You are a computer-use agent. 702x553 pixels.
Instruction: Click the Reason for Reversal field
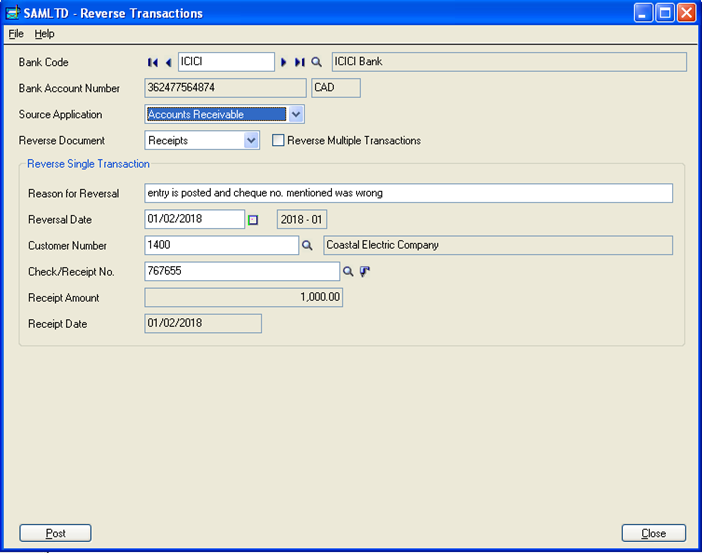(x=408, y=193)
